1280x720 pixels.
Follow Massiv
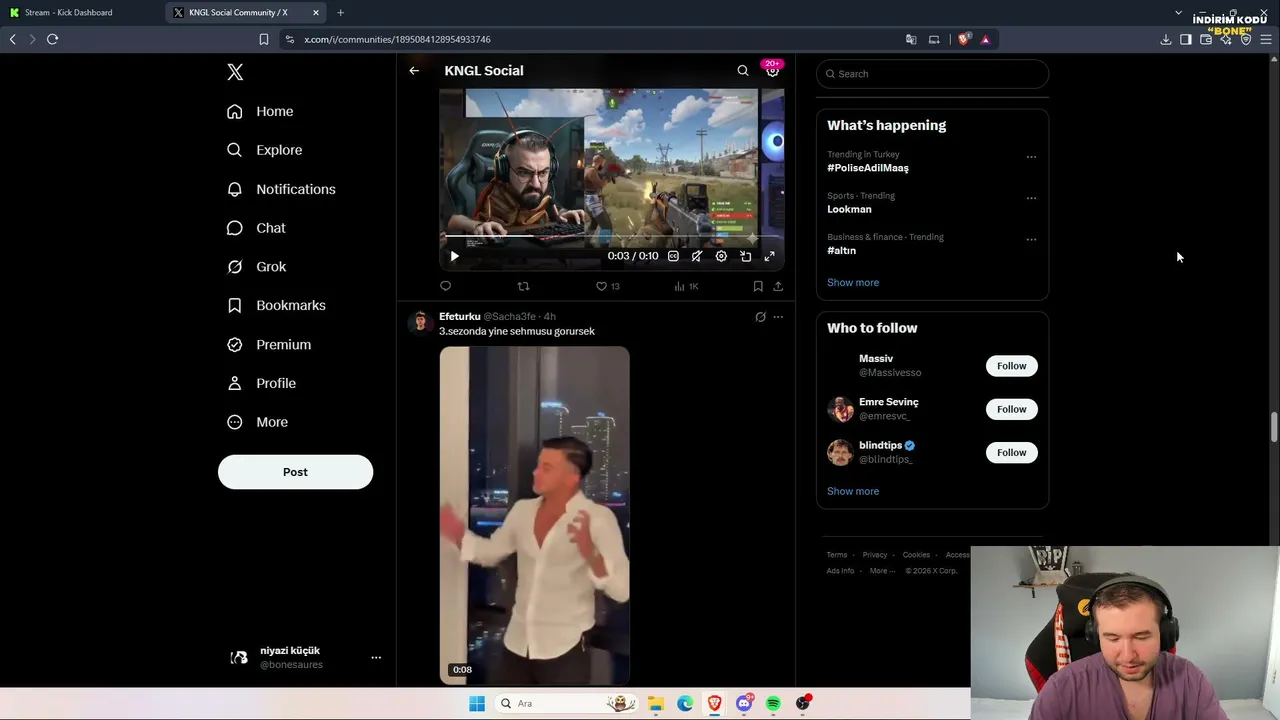coord(1011,366)
